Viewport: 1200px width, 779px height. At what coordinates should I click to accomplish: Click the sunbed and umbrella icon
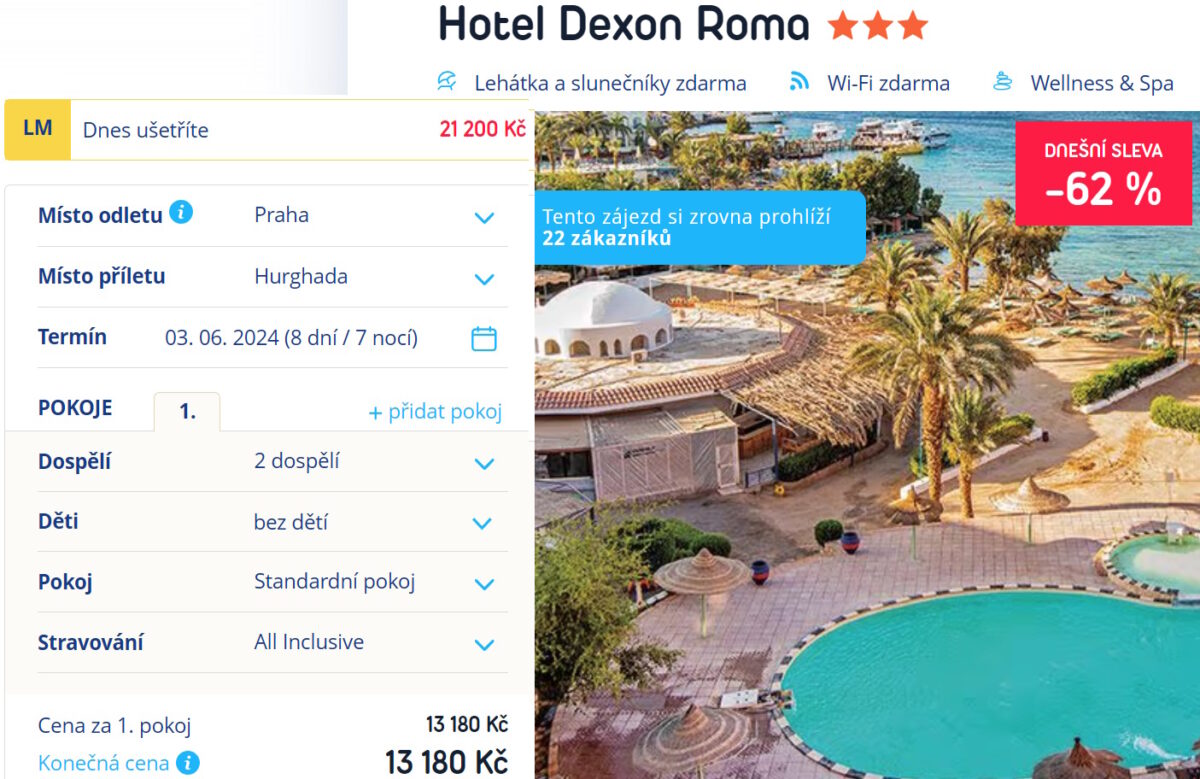[x=448, y=82]
